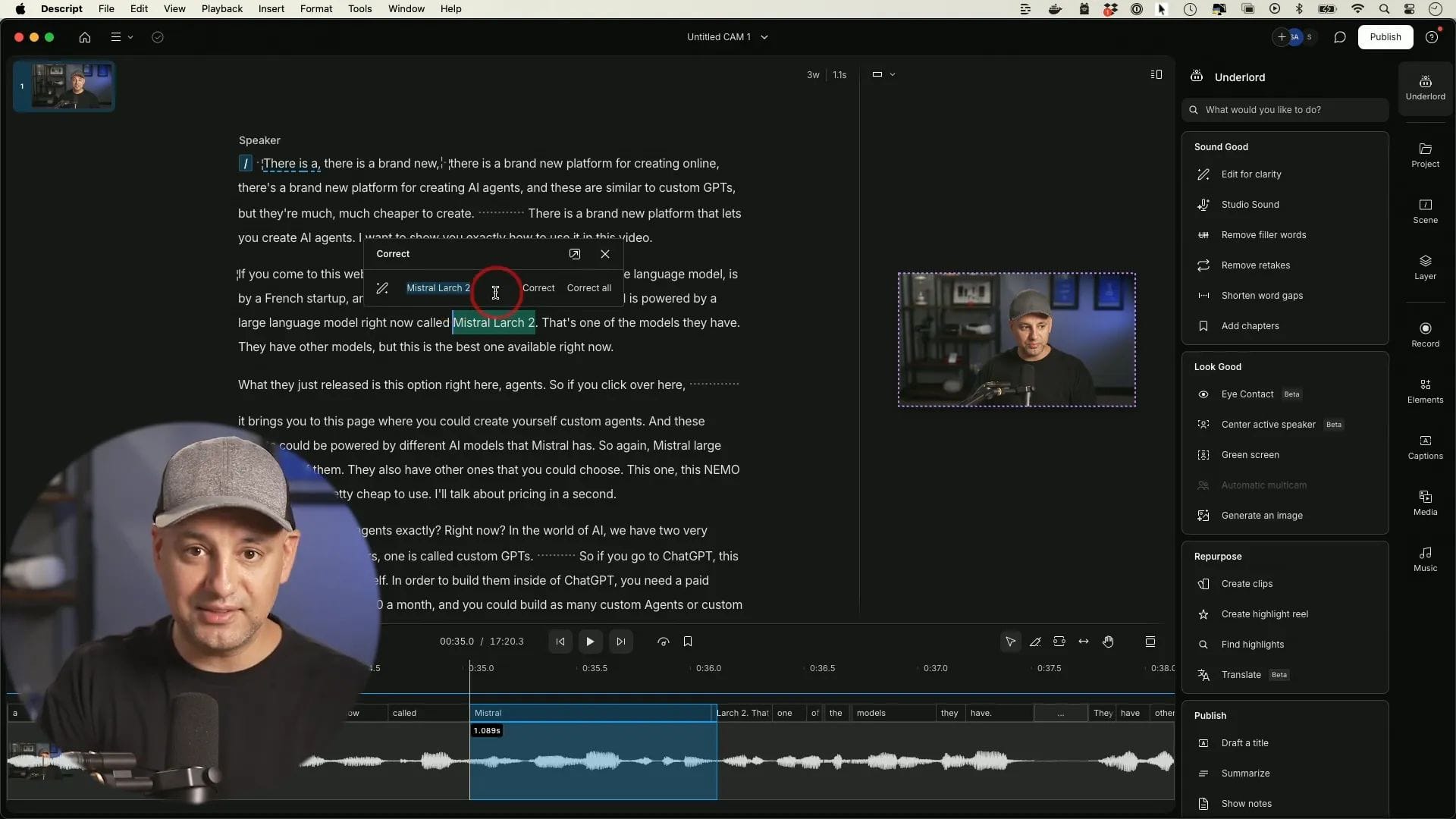This screenshot has width=1456, height=819.
Task: Select Draft a title
Action: point(1244,743)
